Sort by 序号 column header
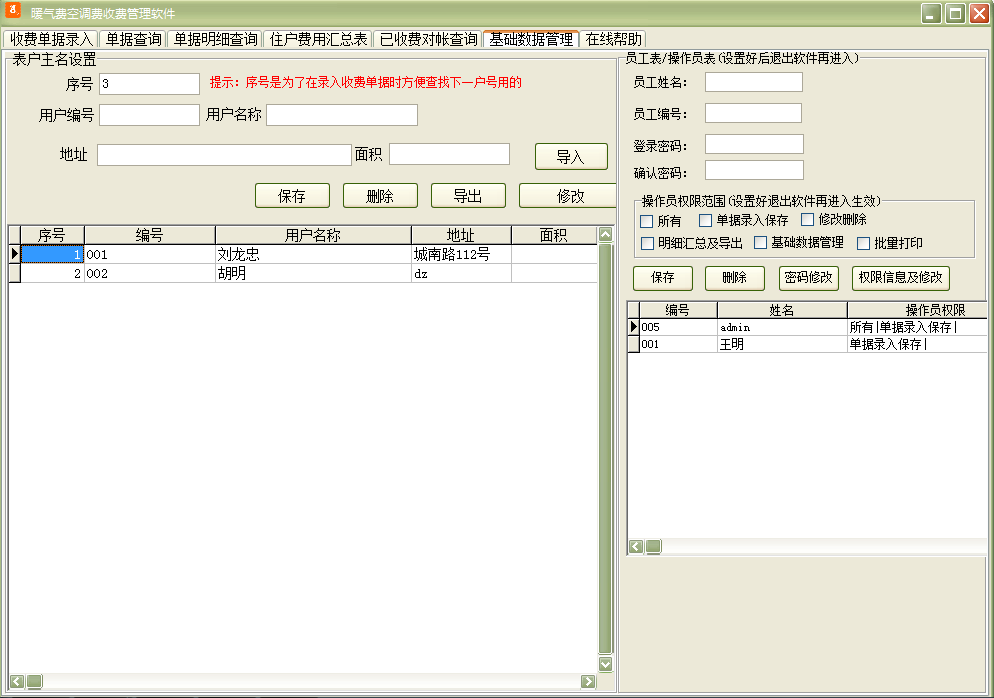The height and width of the screenshot is (698, 994). pos(52,235)
